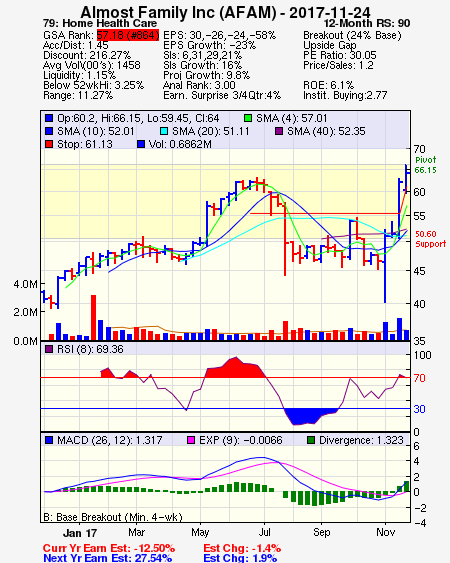Click the blue SMA (10) legend swatch
Viewport: 450px width, 563px height.
pos(49,131)
